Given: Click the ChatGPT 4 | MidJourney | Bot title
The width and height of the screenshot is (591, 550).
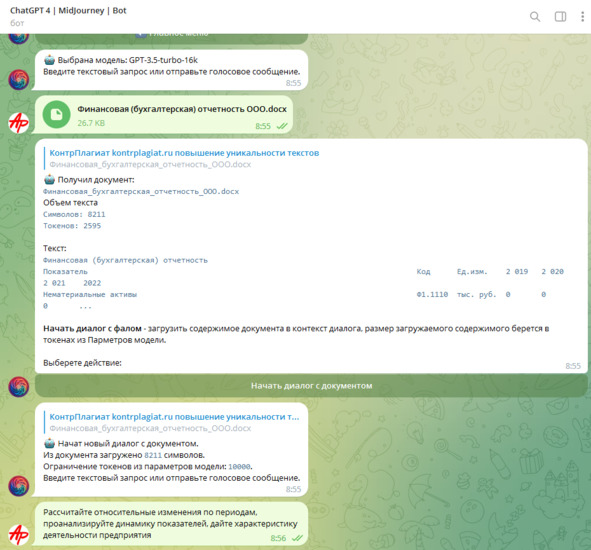Looking at the screenshot, I should click(68, 11).
